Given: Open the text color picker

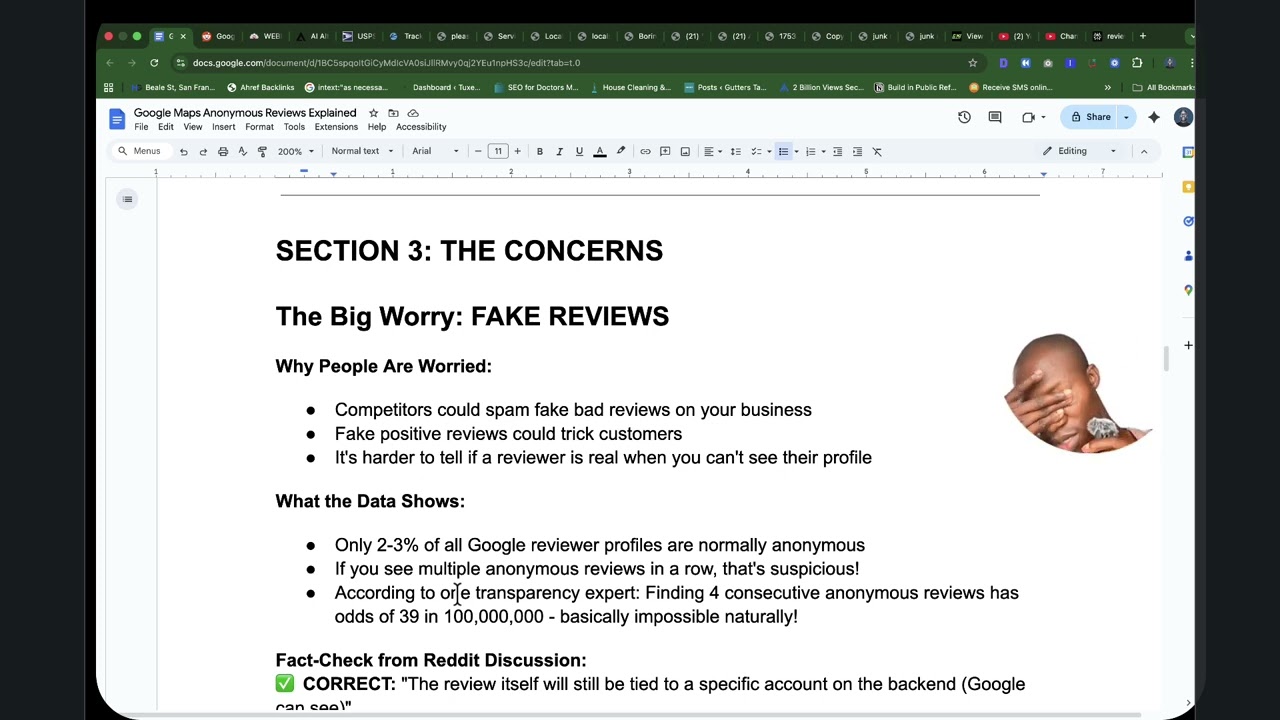Looking at the screenshot, I should (600, 151).
